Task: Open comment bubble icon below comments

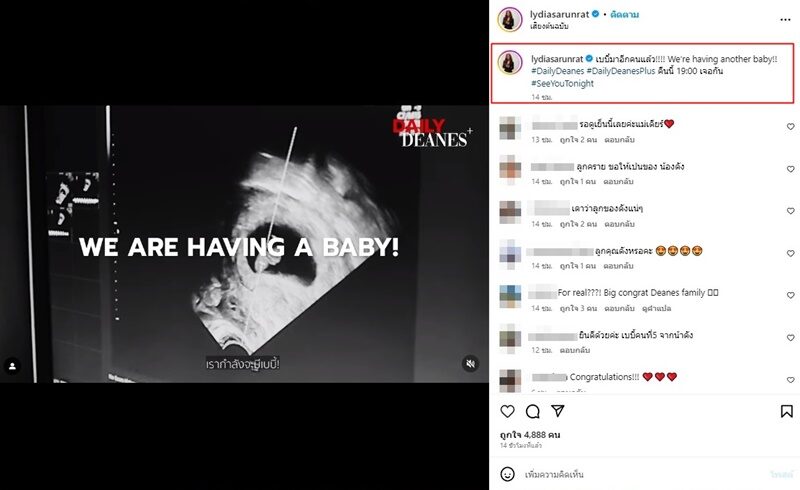Action: tap(533, 411)
